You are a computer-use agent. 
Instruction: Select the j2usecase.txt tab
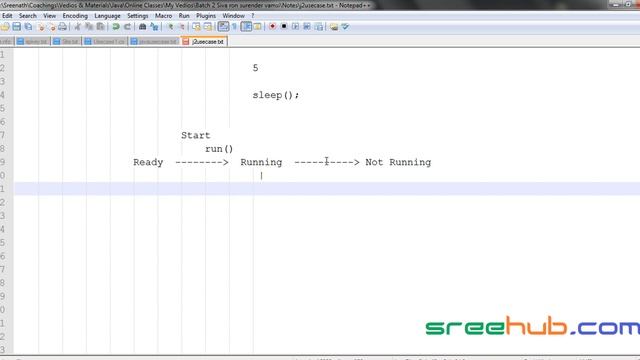coord(204,42)
